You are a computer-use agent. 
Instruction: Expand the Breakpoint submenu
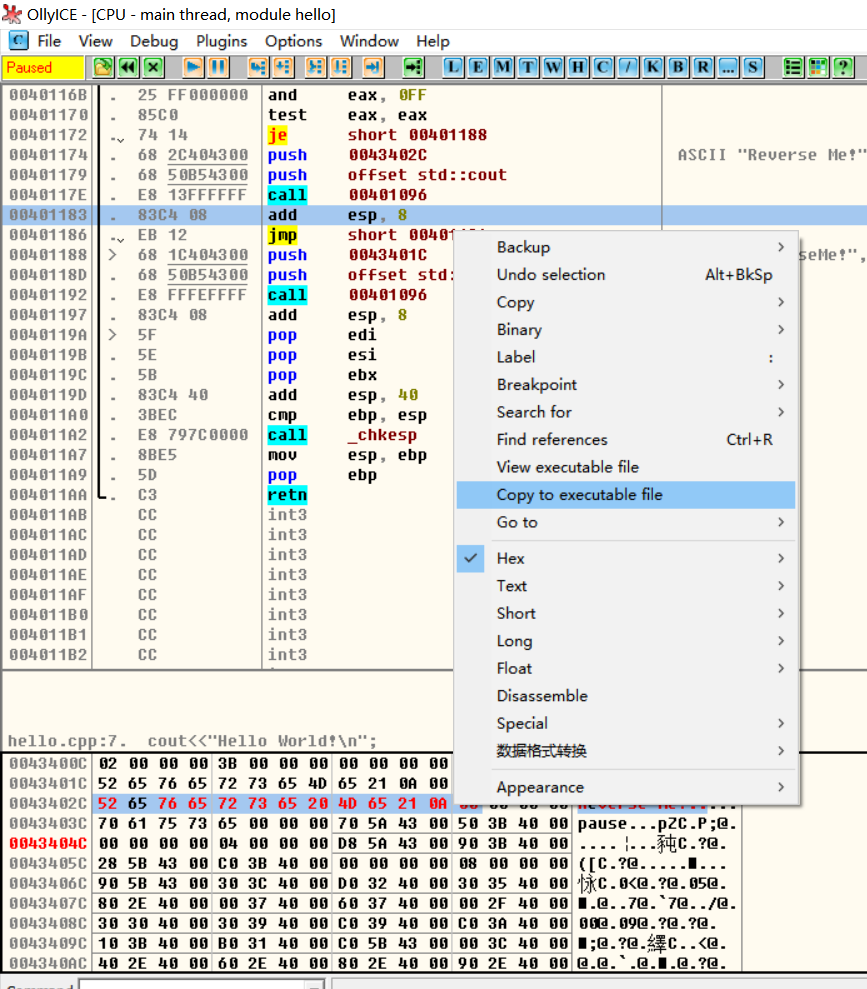point(537,384)
